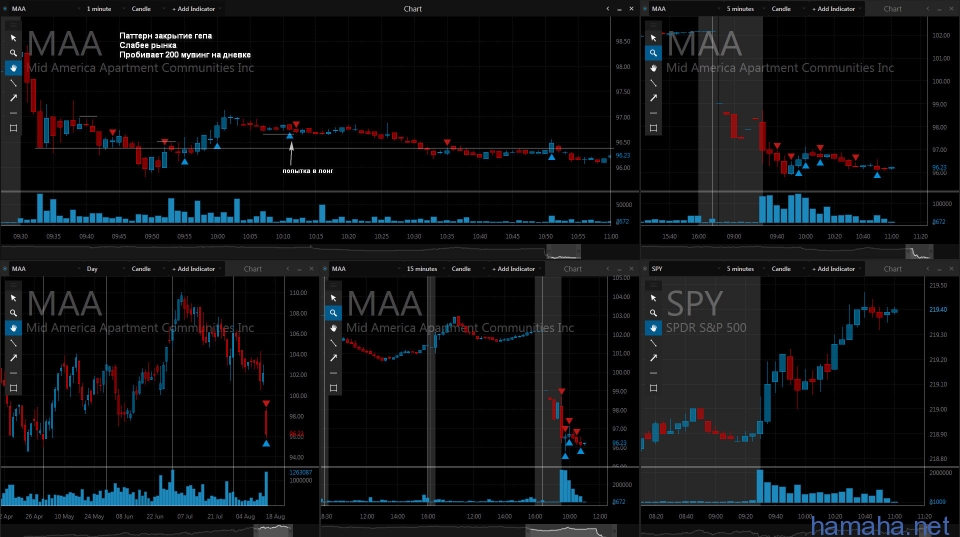Click '+ Add Indicator' in MAA 15 minutes chart

click(514, 269)
